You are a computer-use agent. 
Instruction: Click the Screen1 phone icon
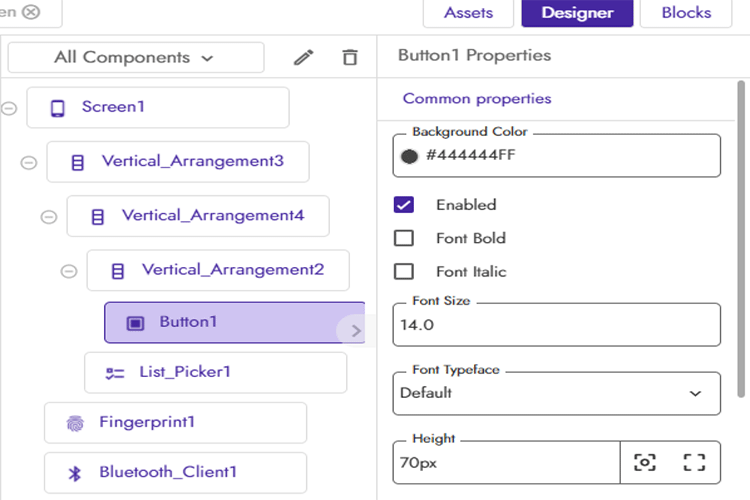(57, 107)
